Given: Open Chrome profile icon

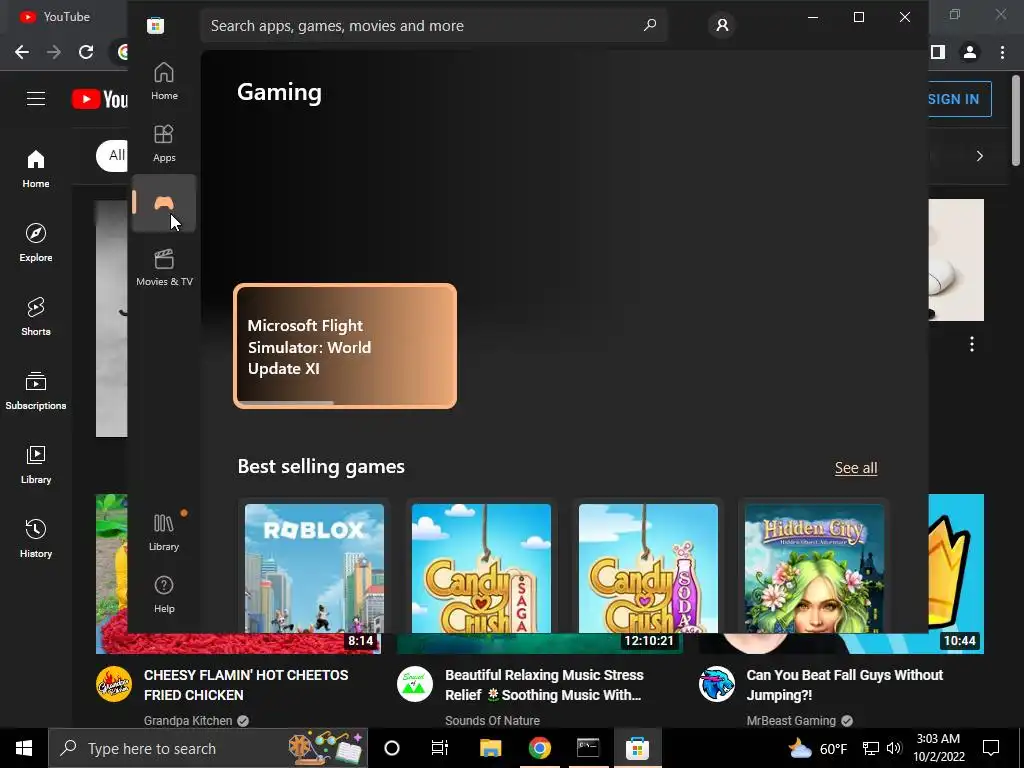Looking at the screenshot, I should click(970, 52).
